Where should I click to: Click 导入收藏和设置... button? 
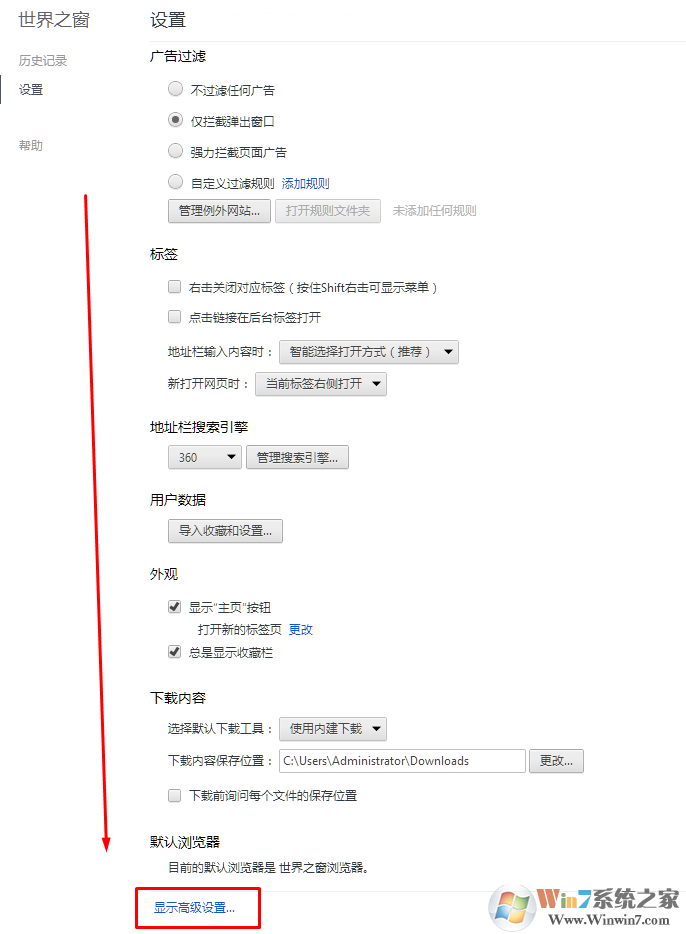pos(226,531)
